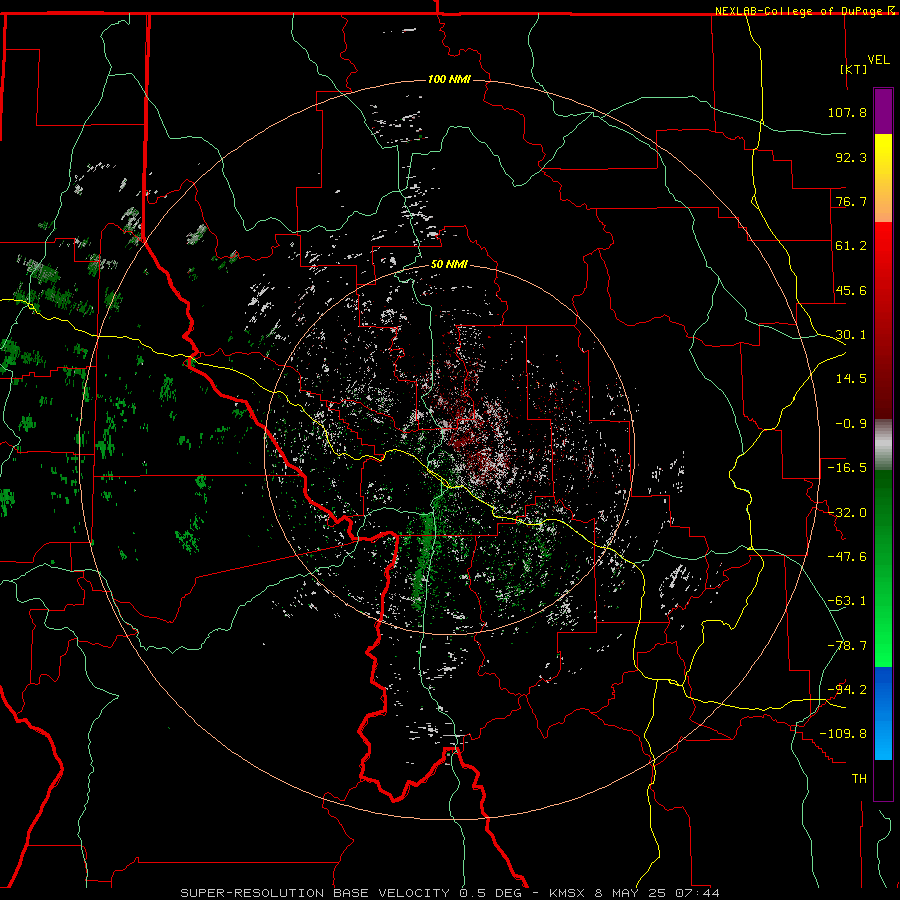The height and width of the screenshot is (900, 900).
Task: Click the blue segment of velocity color bar
Action: tap(883, 713)
